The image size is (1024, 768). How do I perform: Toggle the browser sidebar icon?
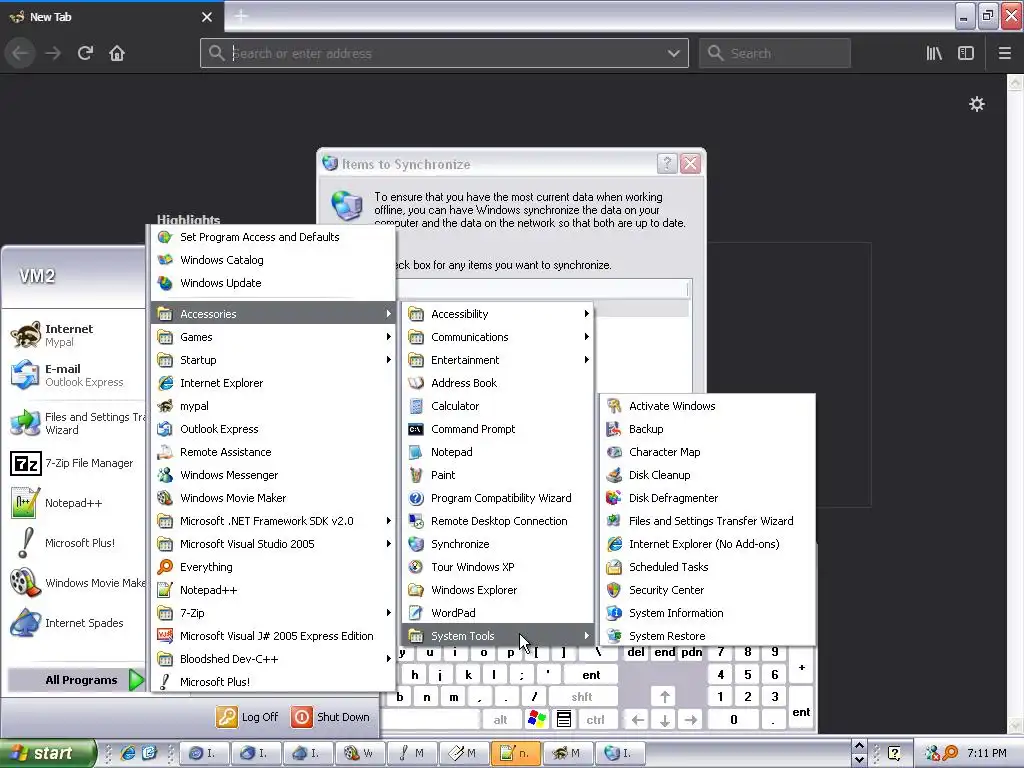[x=966, y=54]
